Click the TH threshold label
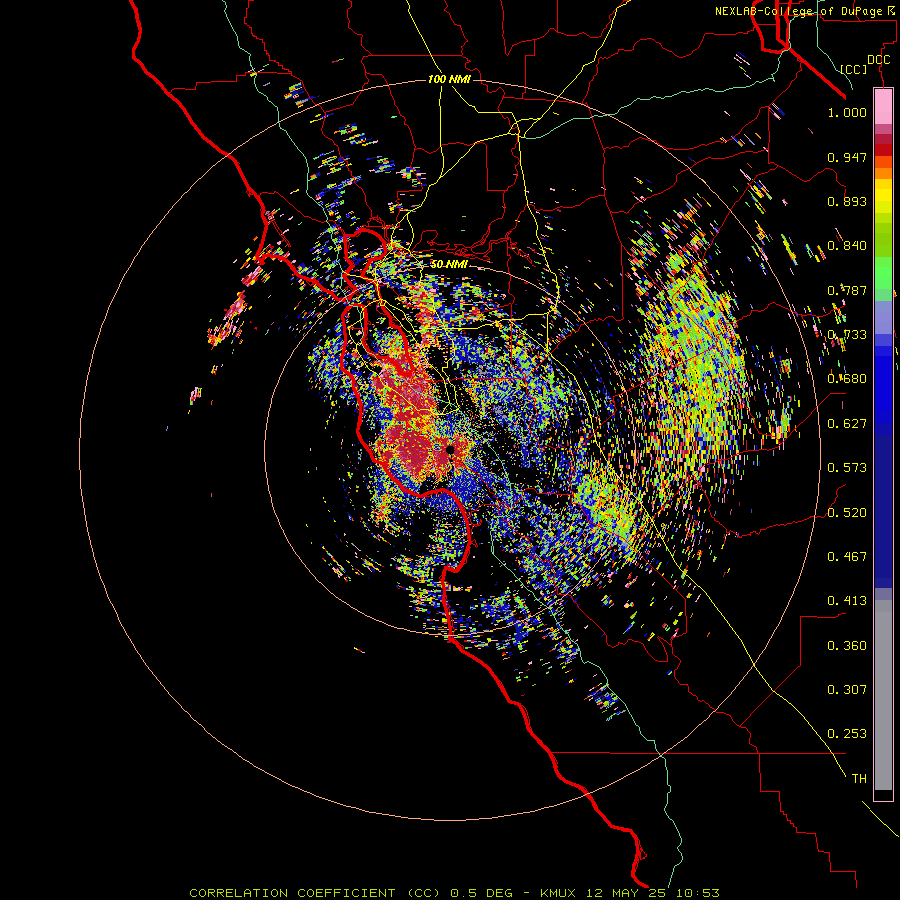 coord(859,779)
